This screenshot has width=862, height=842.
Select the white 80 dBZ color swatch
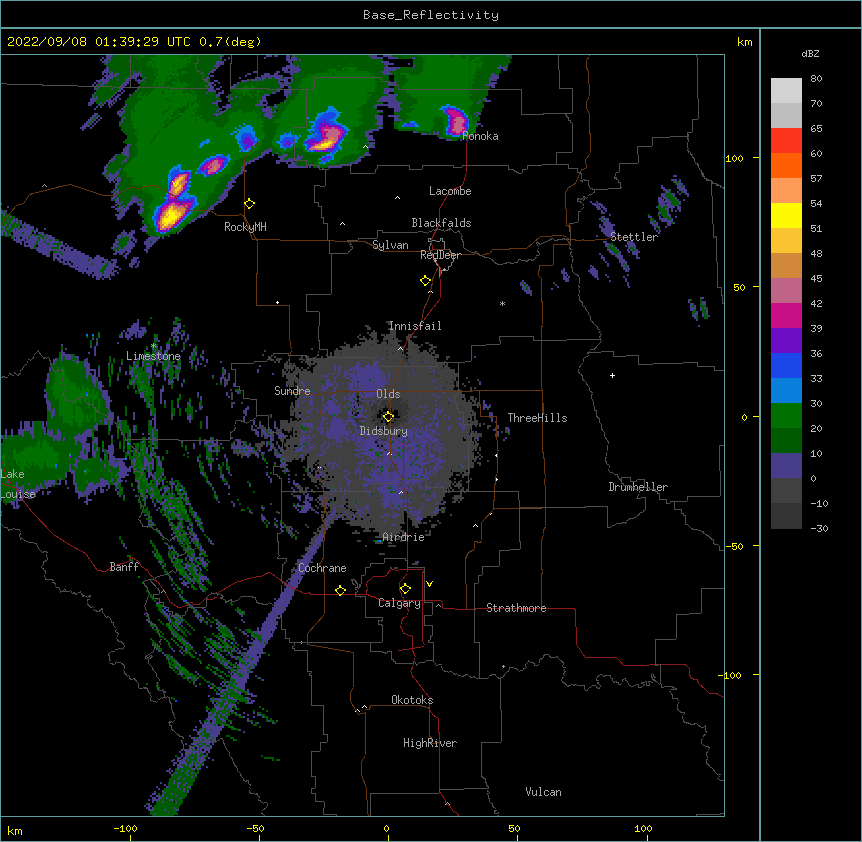tap(786, 91)
